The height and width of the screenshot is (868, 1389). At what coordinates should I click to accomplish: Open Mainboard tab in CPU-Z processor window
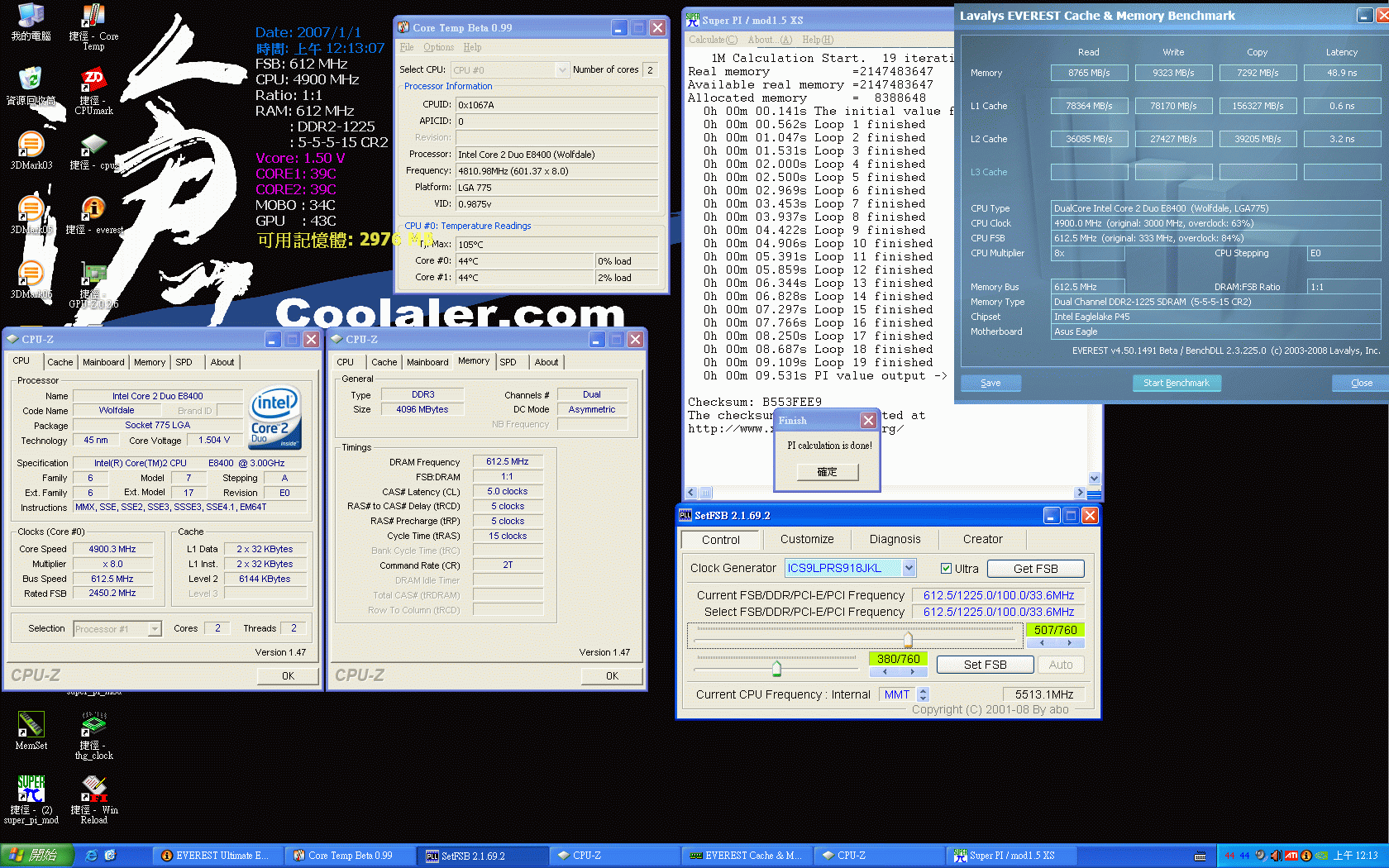point(103,362)
